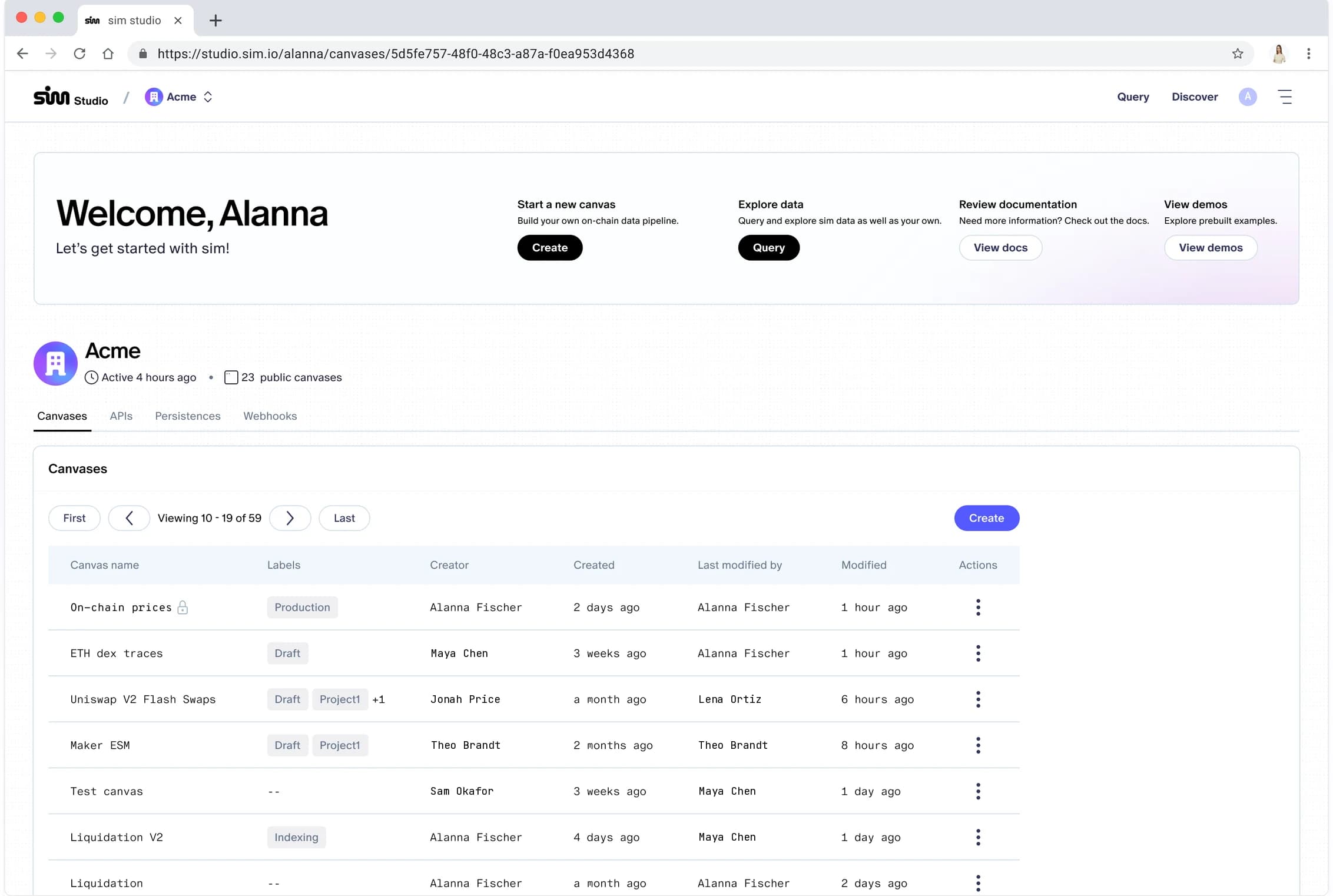Image resolution: width=1333 pixels, height=896 pixels.
Task: Open the Chrome three-dot menu
Action: pyautogui.click(x=1308, y=54)
